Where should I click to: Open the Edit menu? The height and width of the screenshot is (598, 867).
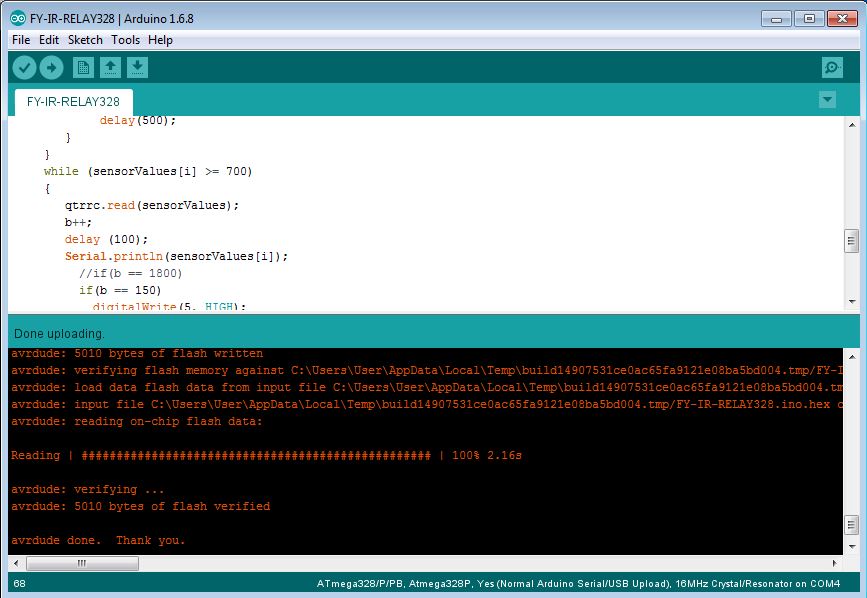pos(49,40)
